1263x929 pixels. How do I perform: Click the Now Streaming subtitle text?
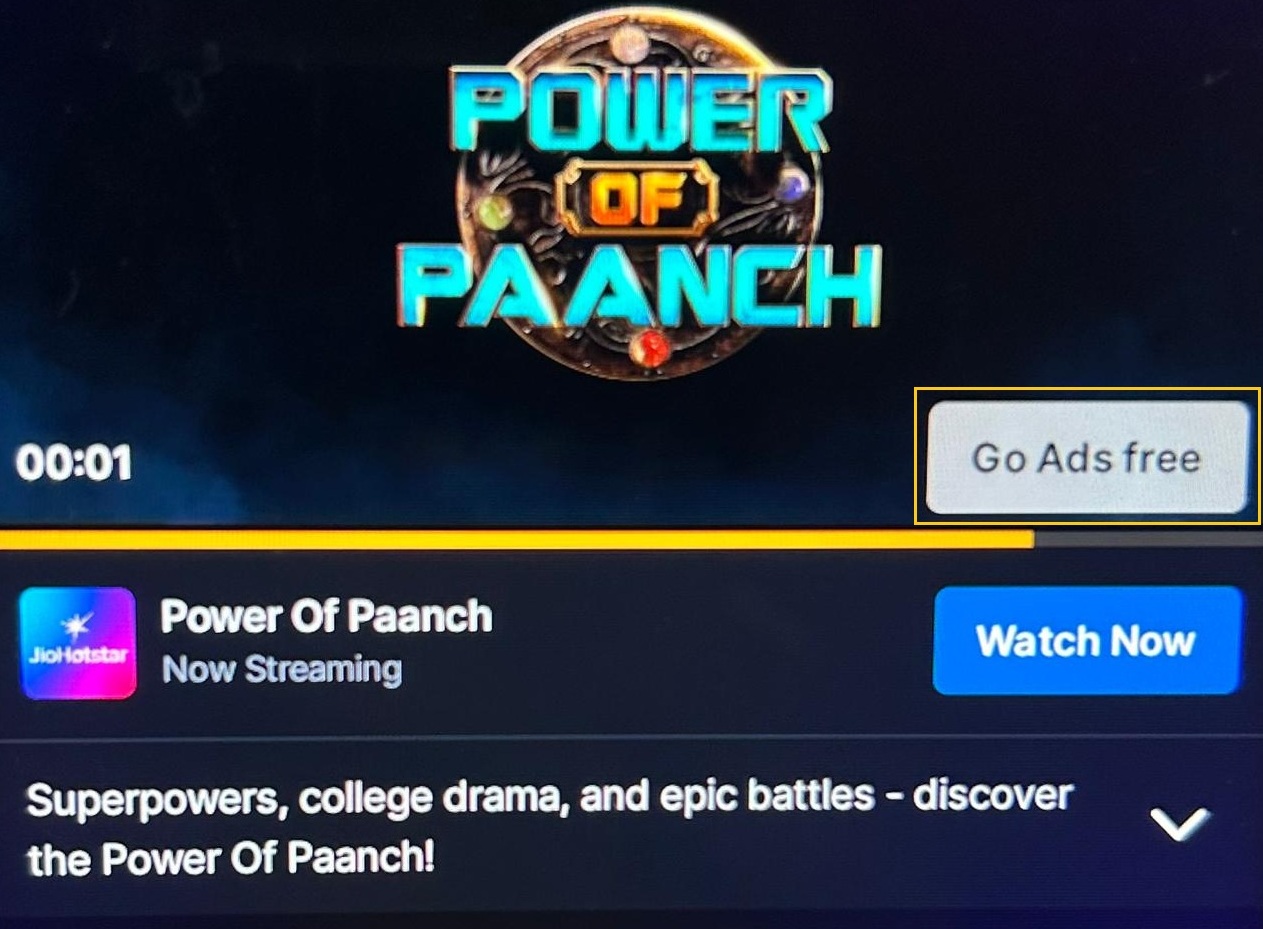[x=281, y=669]
